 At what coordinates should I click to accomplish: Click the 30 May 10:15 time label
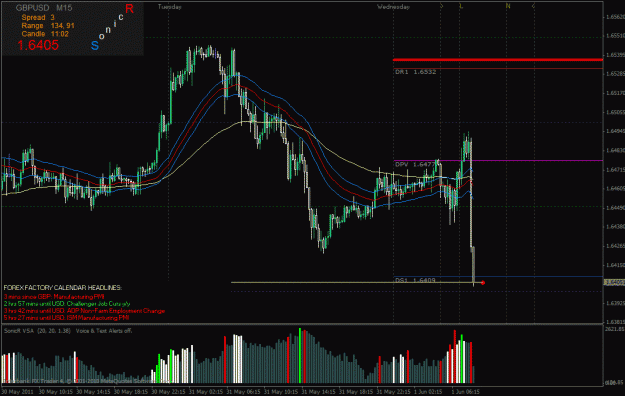(55, 392)
